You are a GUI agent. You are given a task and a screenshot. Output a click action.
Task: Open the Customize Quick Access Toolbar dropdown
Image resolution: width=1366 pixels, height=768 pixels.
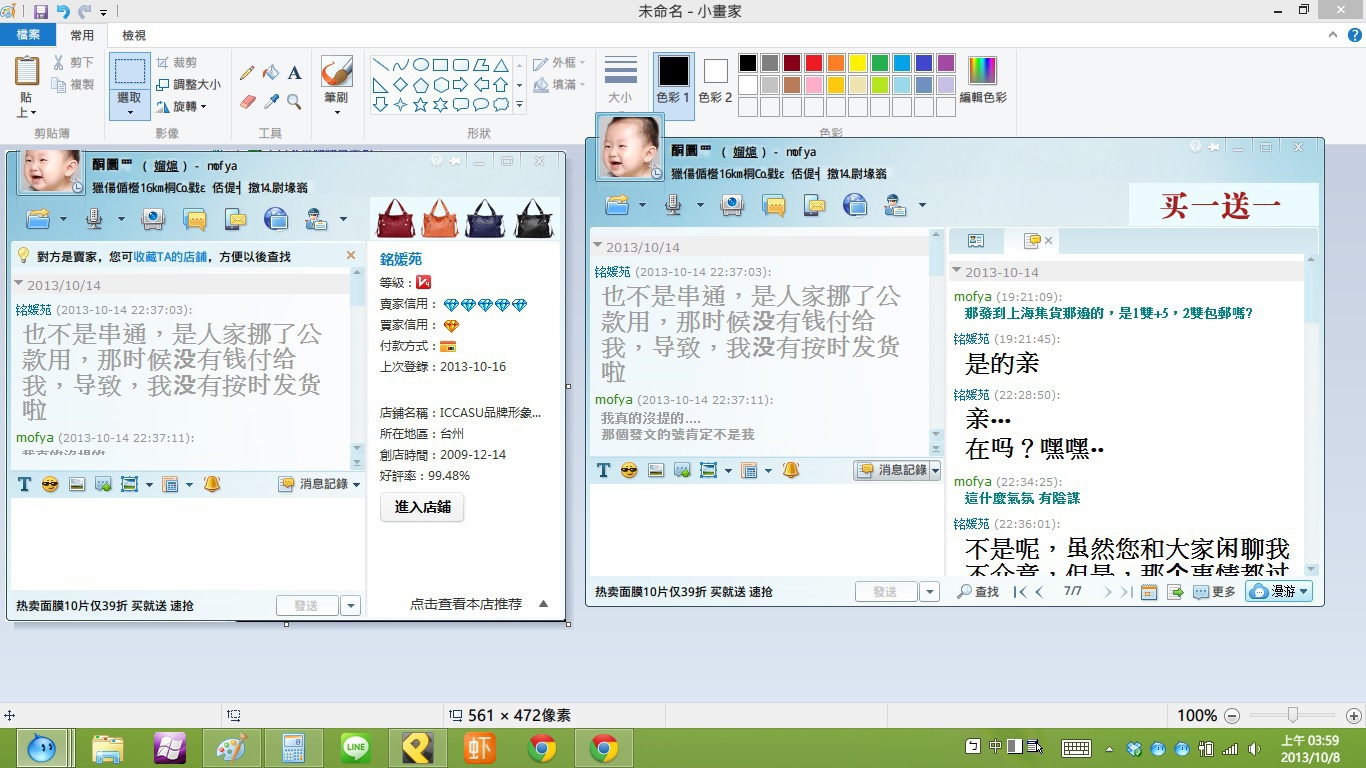click(104, 13)
